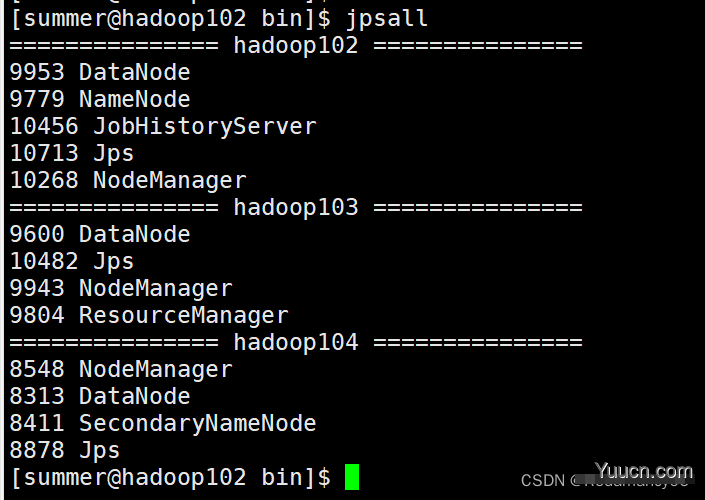Click the 8313 DataNode line
This screenshot has height=500, width=705.
[100, 396]
